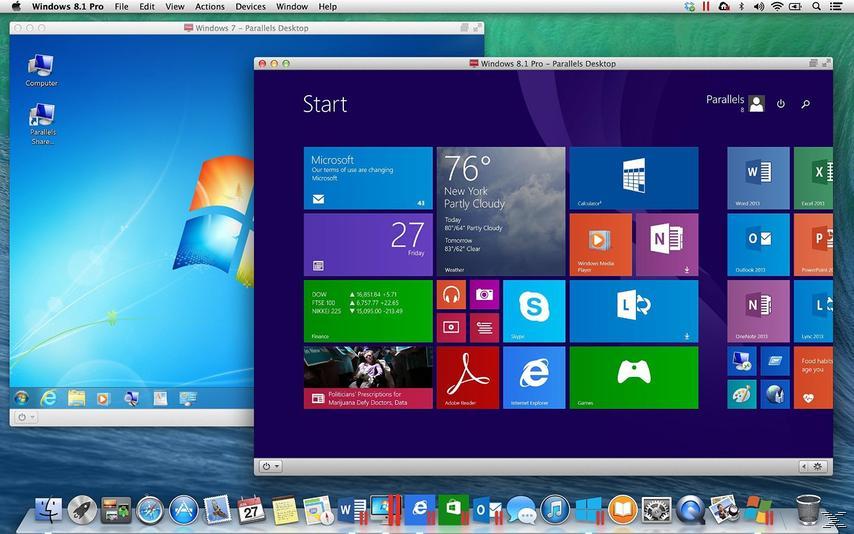Open the wide Lync tile

click(634, 311)
